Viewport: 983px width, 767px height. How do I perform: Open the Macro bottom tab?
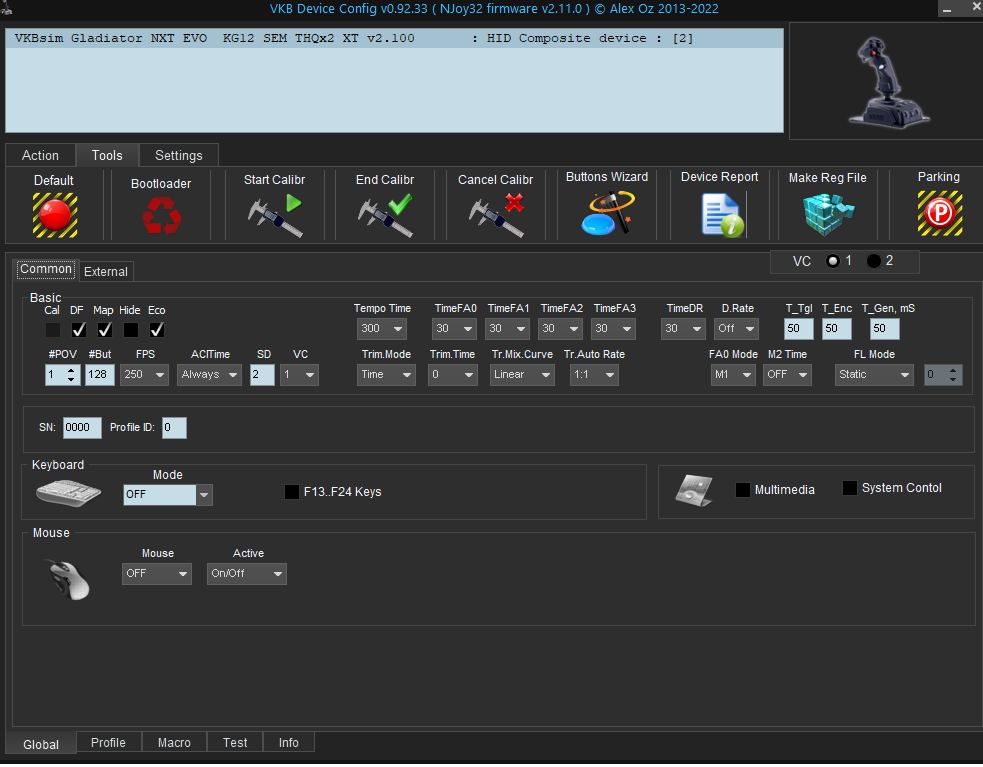(174, 743)
